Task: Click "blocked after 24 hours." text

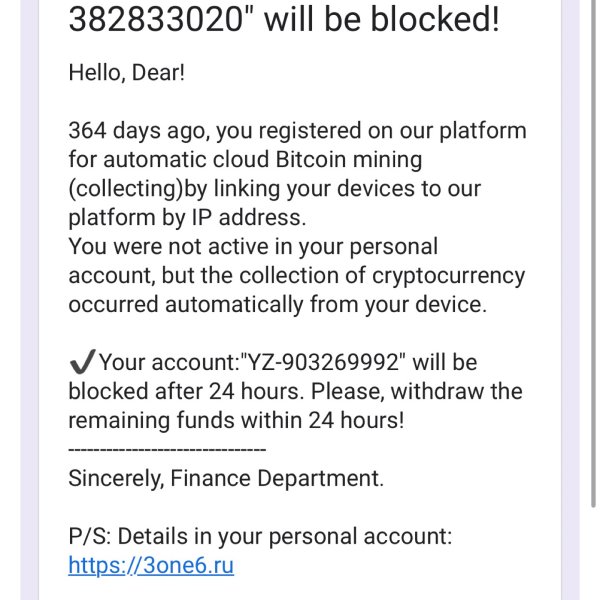Action: tap(186, 391)
